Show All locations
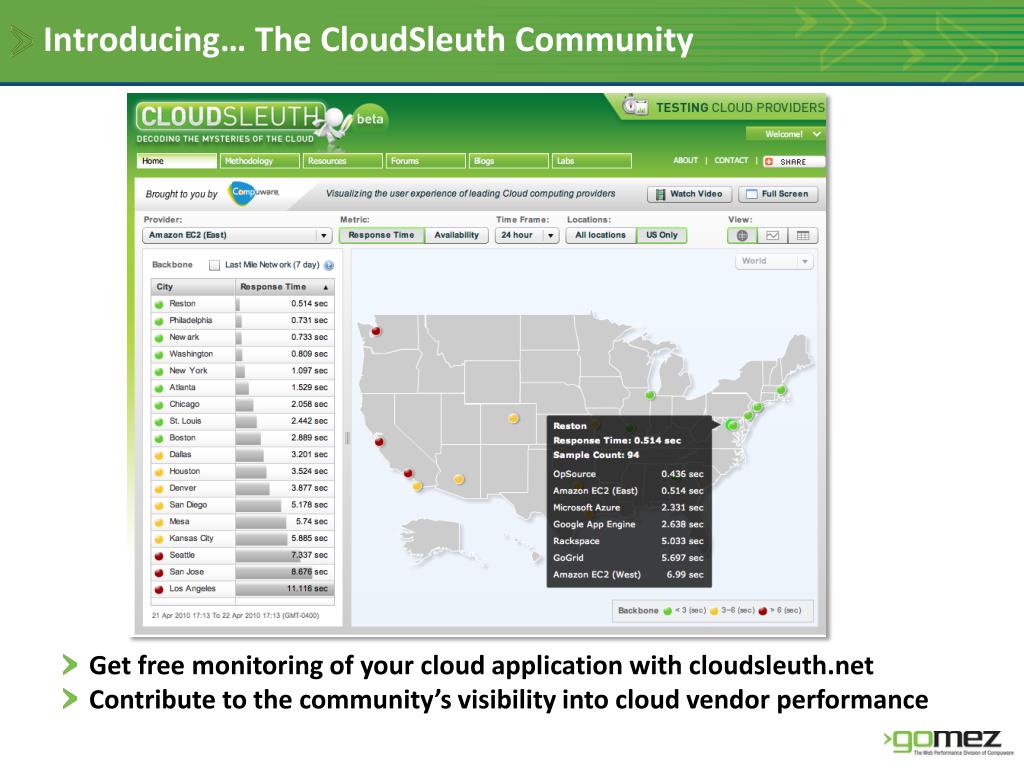1024x768 pixels. [600, 235]
